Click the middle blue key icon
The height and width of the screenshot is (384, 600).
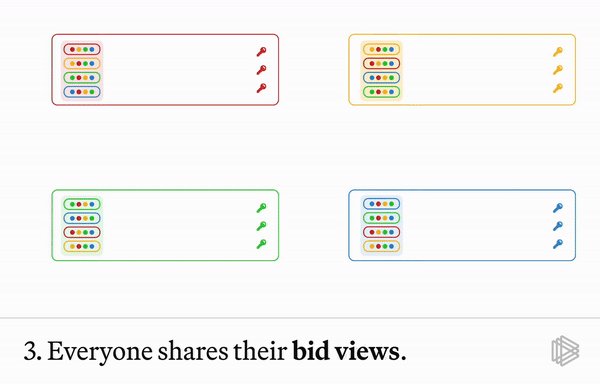pos(558,226)
